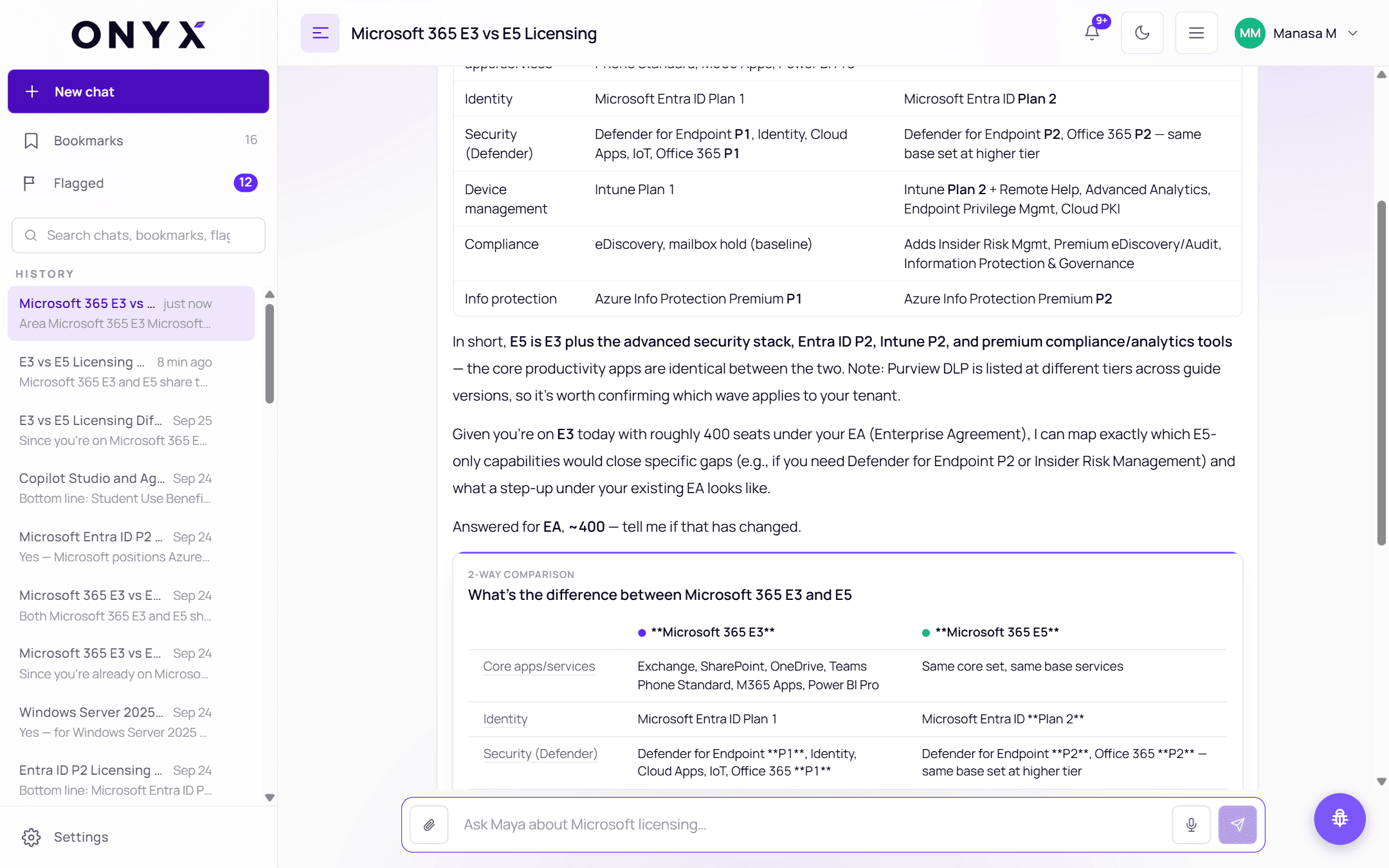Click the '2-WAY COMPARISON' card label
This screenshot has width=1389, height=868.
pyautogui.click(x=521, y=575)
